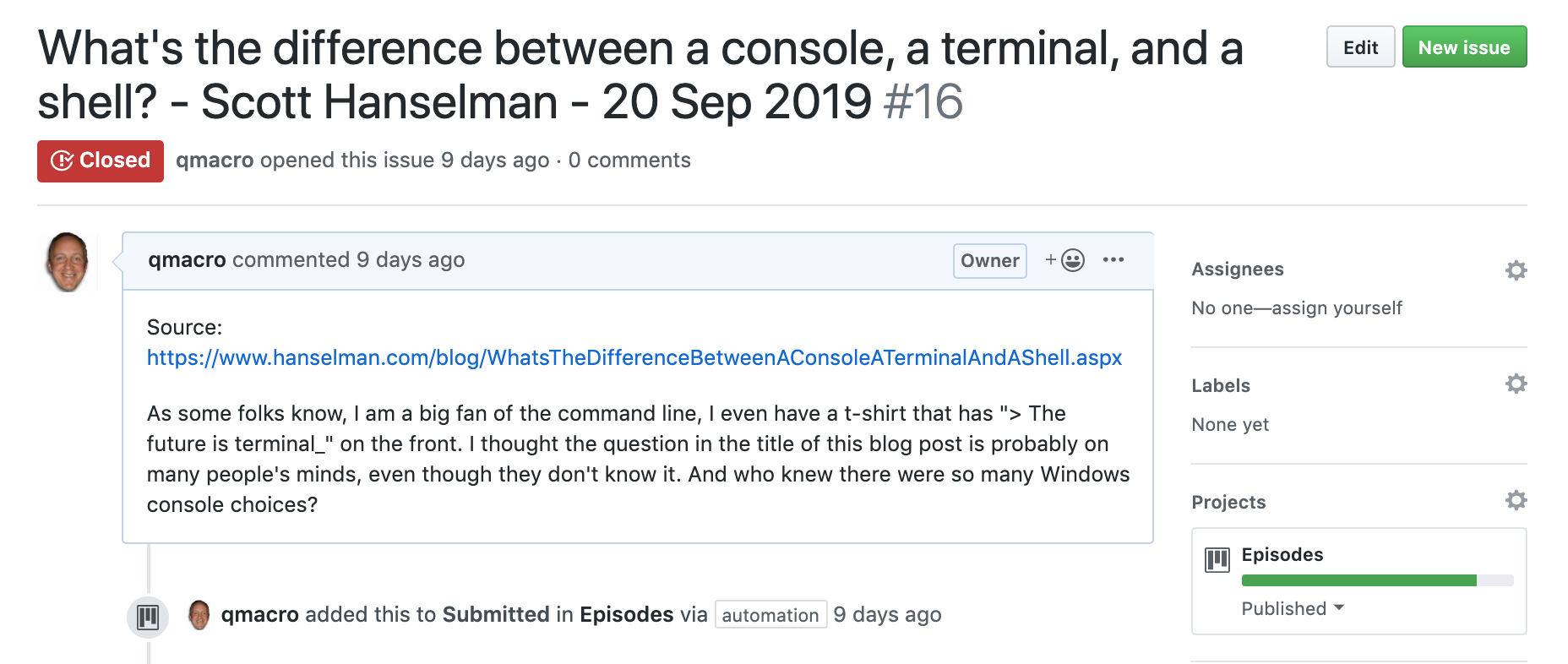Create a New issue
Image resolution: width=1568 pixels, height=664 pixels.
tap(1464, 47)
